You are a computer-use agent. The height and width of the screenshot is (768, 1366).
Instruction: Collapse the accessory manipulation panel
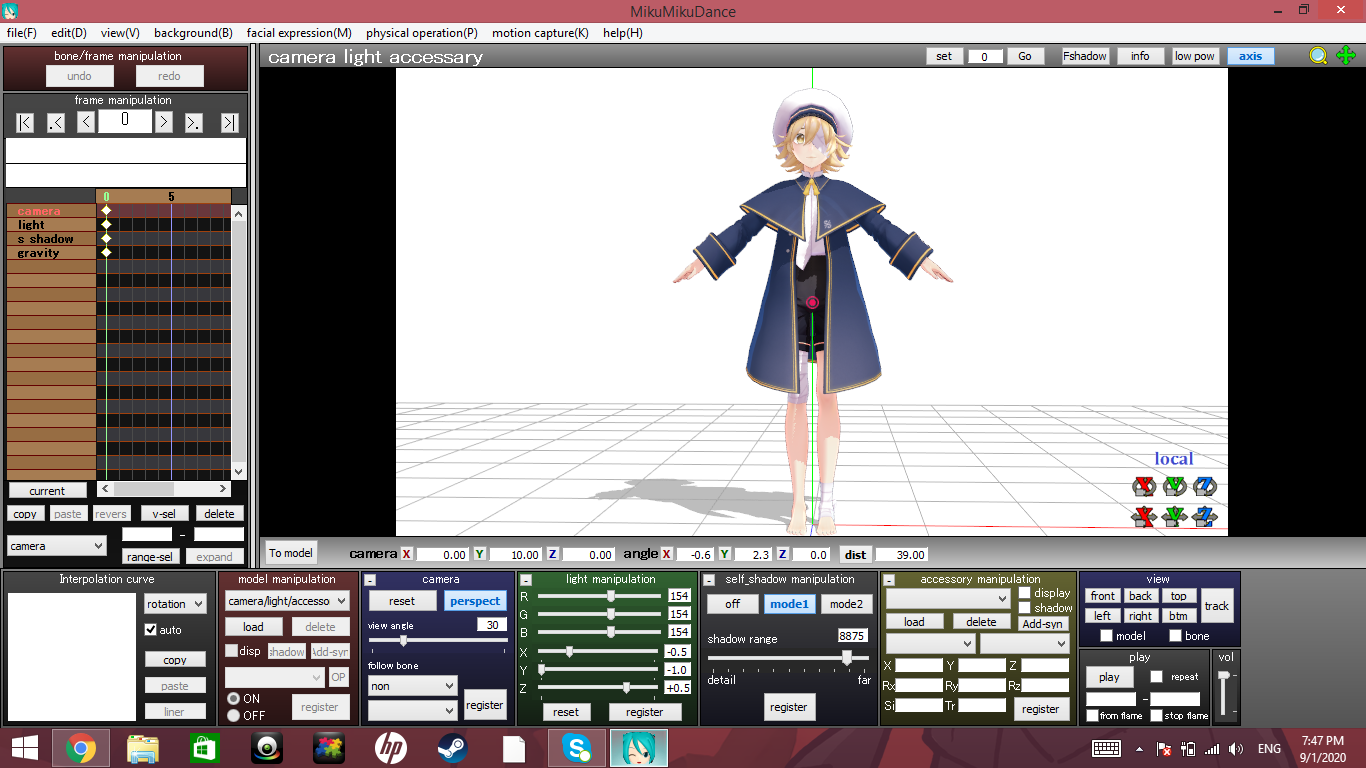(x=890, y=580)
